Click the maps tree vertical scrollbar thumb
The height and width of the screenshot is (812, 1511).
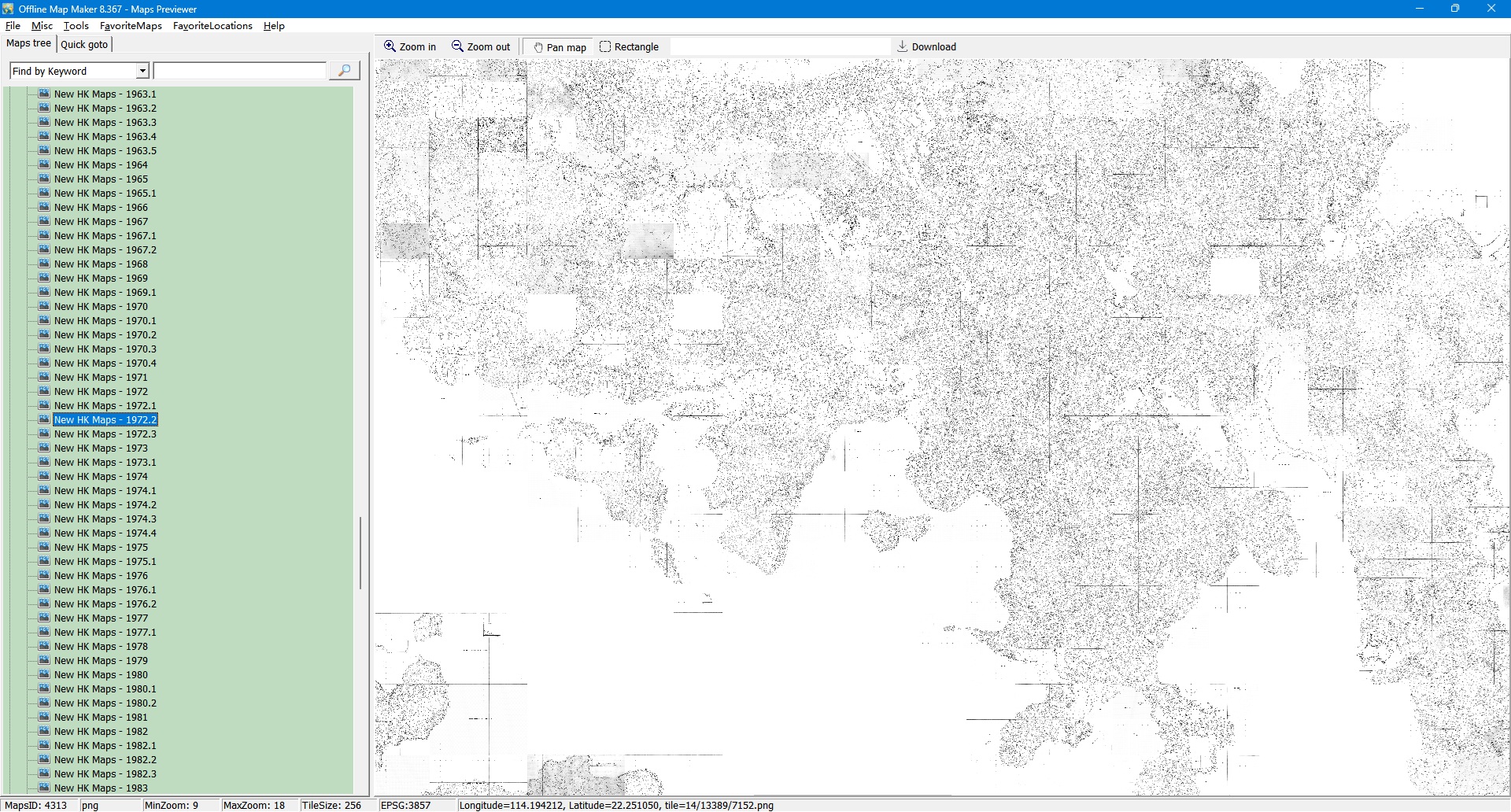click(x=360, y=552)
